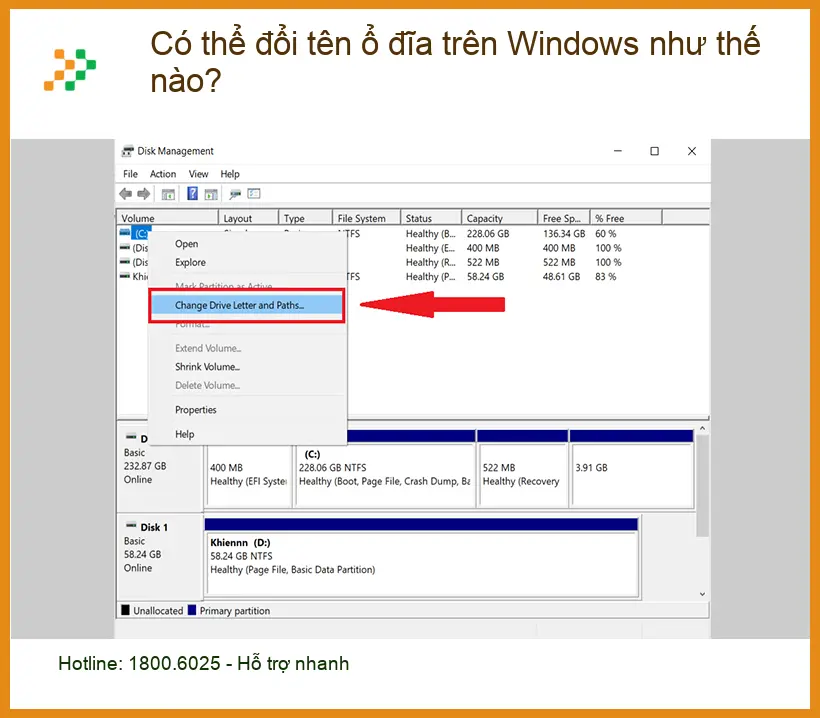Screen dimensions: 820x718
Task: Open the View menu
Action: coord(198,174)
